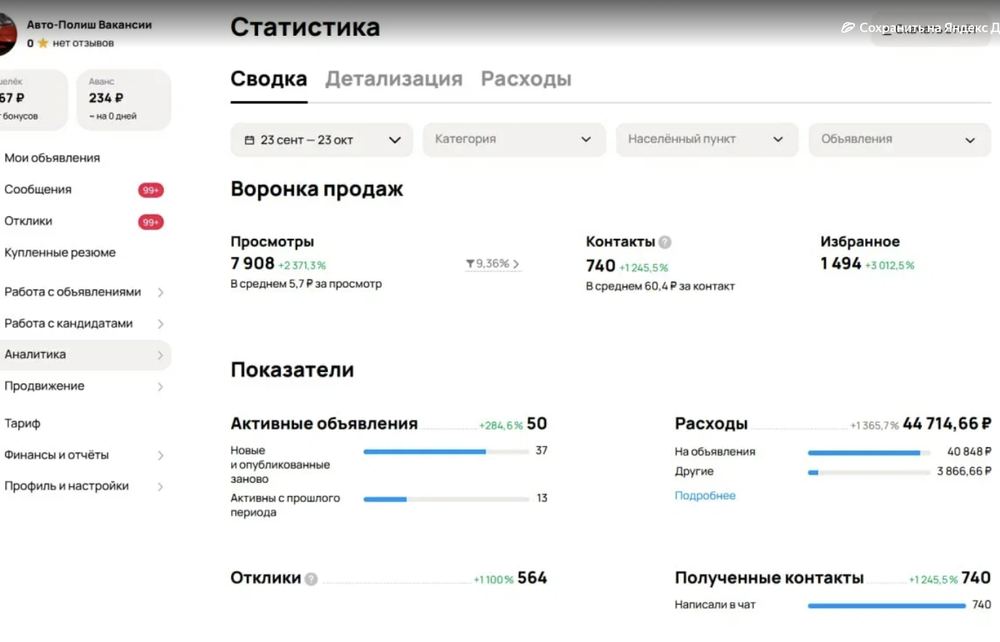Click the 99+ badge beside Отклики in the sidebar
Viewport: 1000px width, 642px height.
[151, 222]
